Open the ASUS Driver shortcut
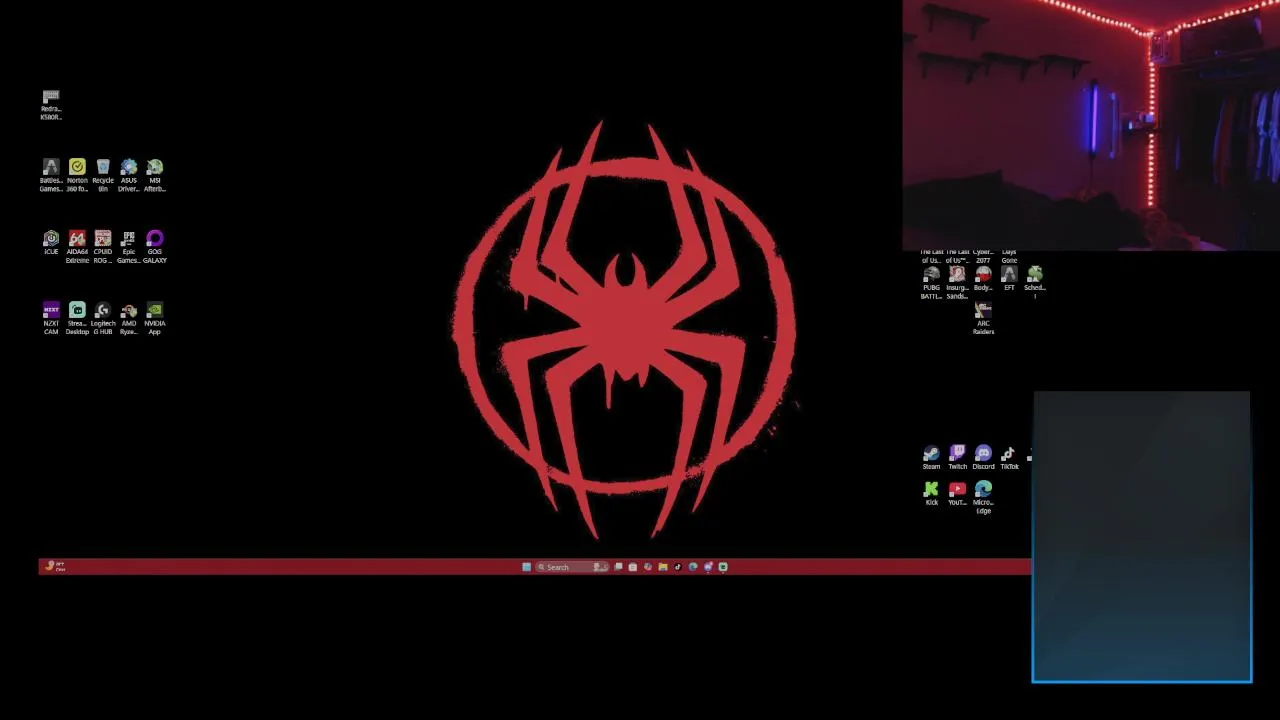Image resolution: width=1280 pixels, height=720 pixels. (129, 175)
